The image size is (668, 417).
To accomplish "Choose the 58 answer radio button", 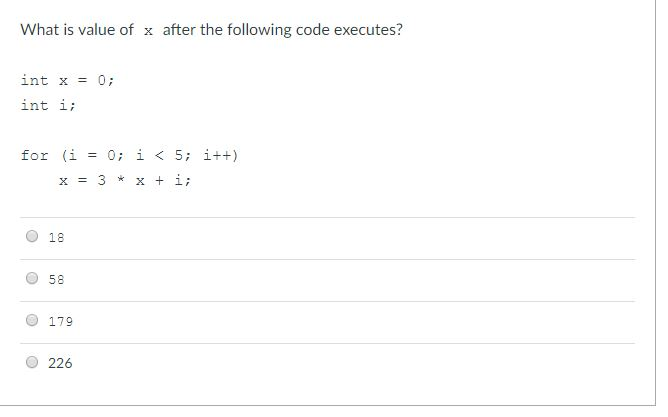I will pos(32,279).
